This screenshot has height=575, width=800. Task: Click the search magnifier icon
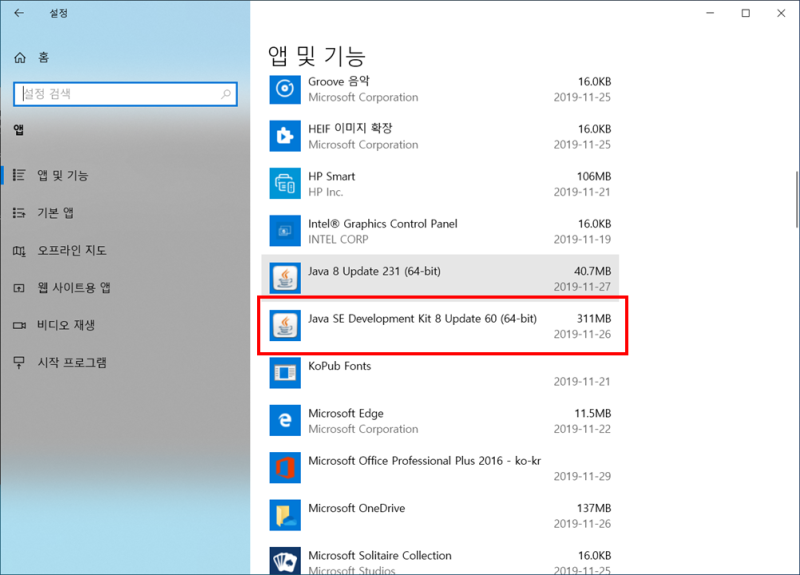click(x=226, y=94)
